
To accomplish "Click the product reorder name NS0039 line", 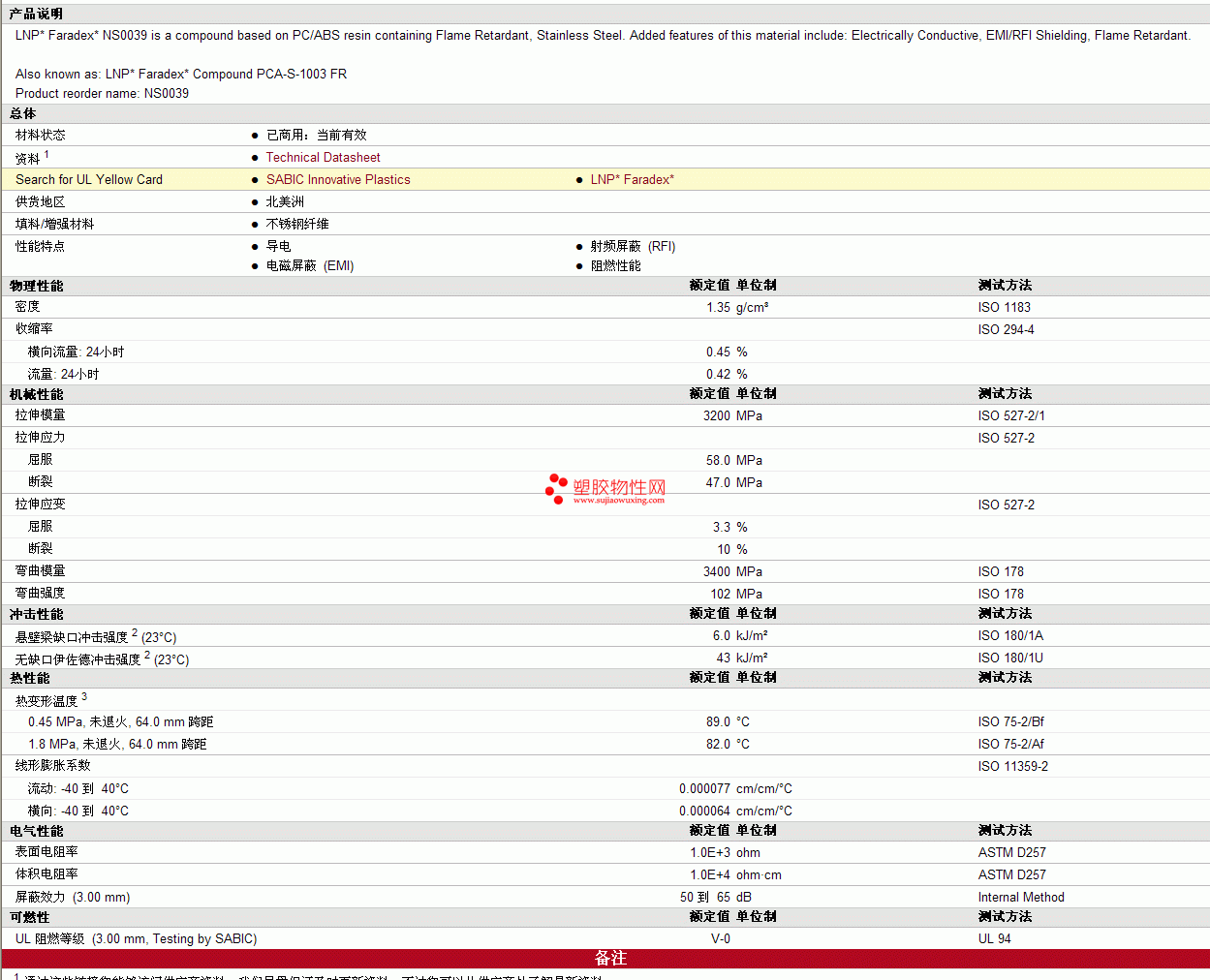I will click(102, 93).
